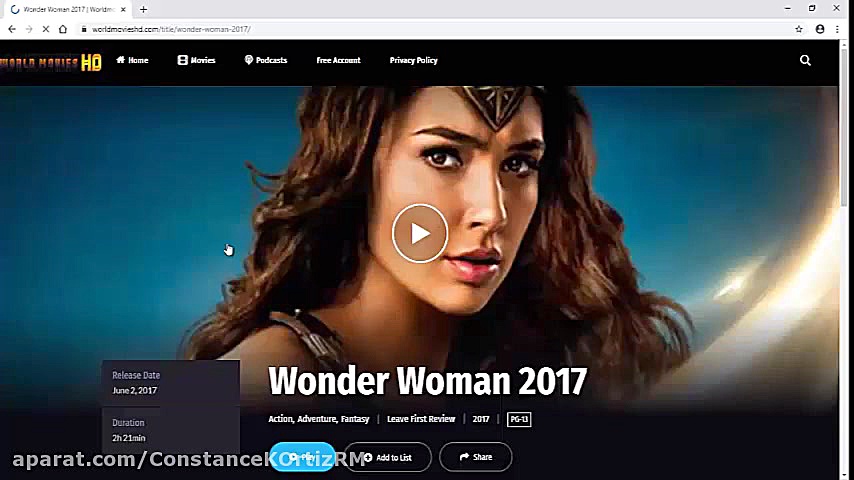This screenshot has height=480, width=854.
Task: Open the Privacy Policy page
Action: 413,60
